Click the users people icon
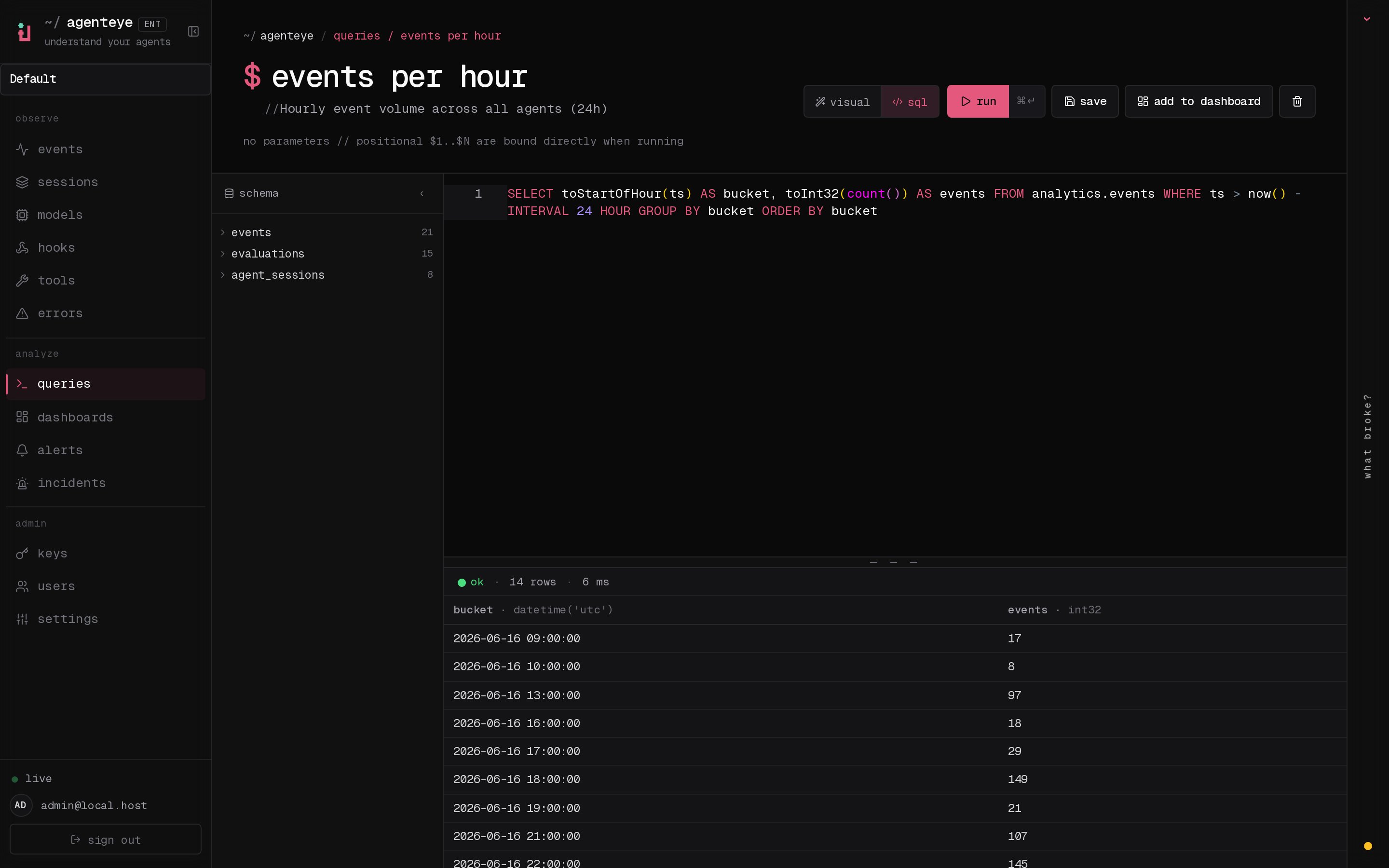Viewport: 1389px width, 868px height. (x=22, y=586)
